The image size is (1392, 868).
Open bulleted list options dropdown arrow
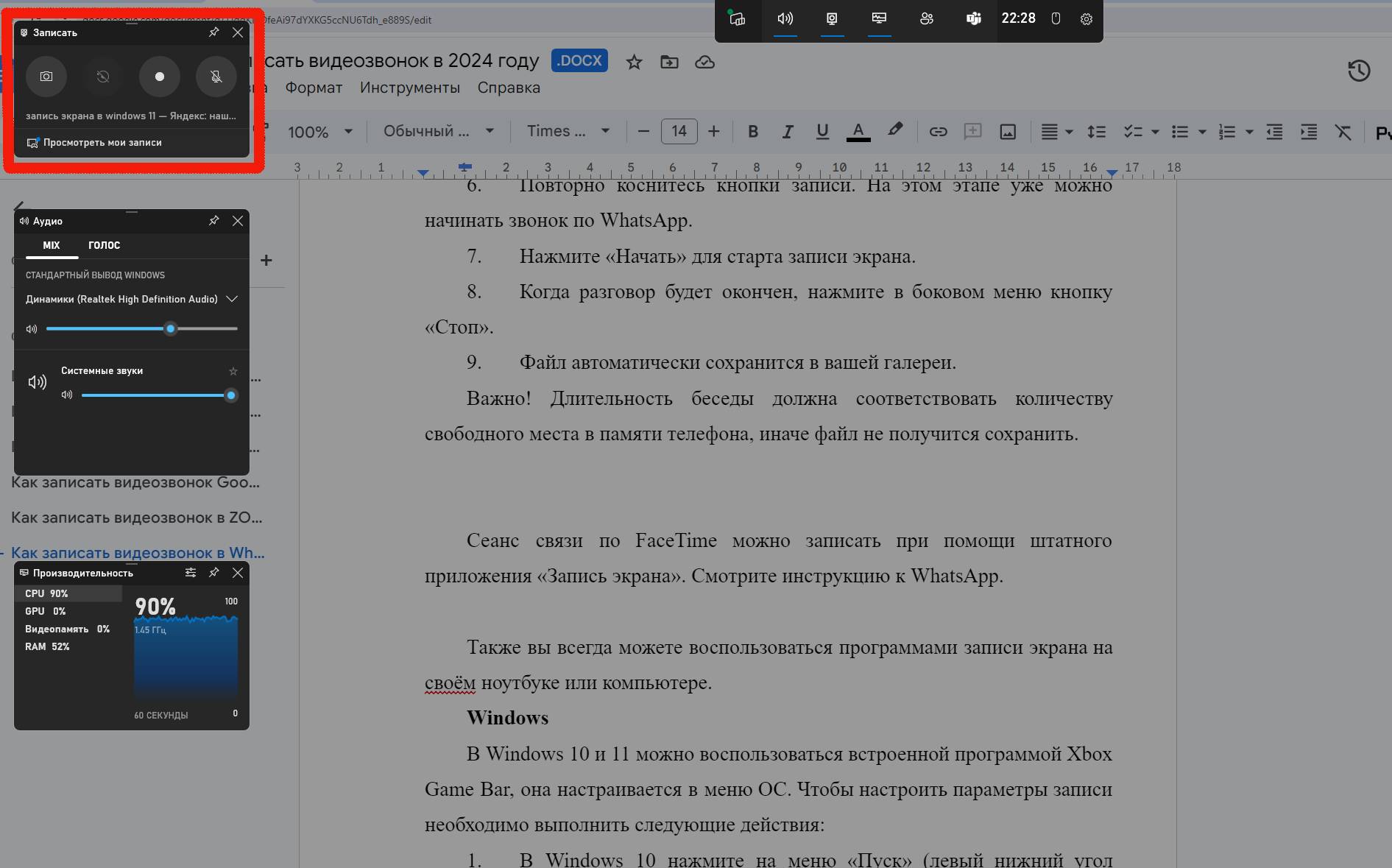click(1202, 132)
